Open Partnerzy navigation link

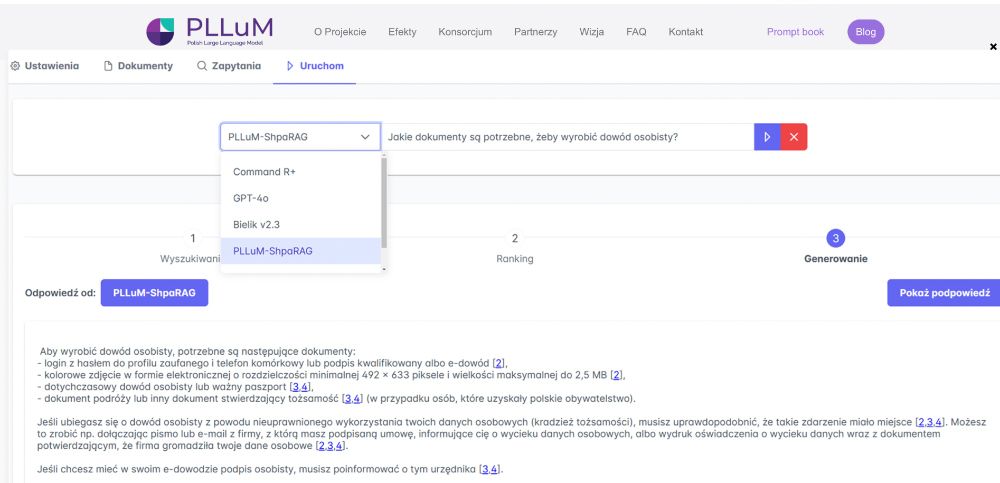click(536, 32)
